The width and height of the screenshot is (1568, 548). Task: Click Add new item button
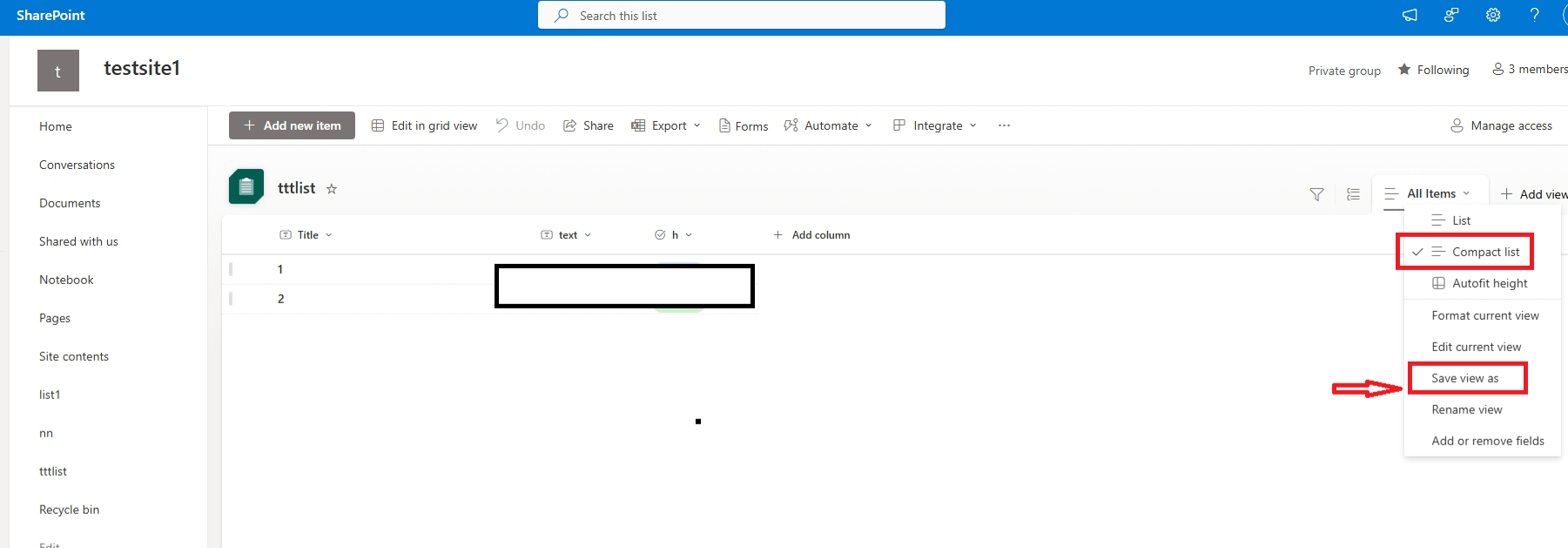(x=292, y=125)
